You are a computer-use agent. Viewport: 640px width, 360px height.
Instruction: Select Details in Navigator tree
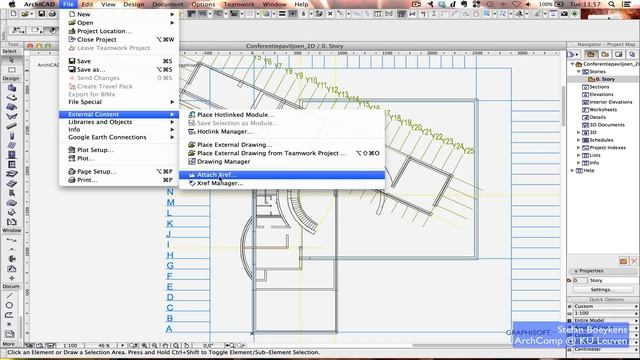pyautogui.click(x=597, y=117)
